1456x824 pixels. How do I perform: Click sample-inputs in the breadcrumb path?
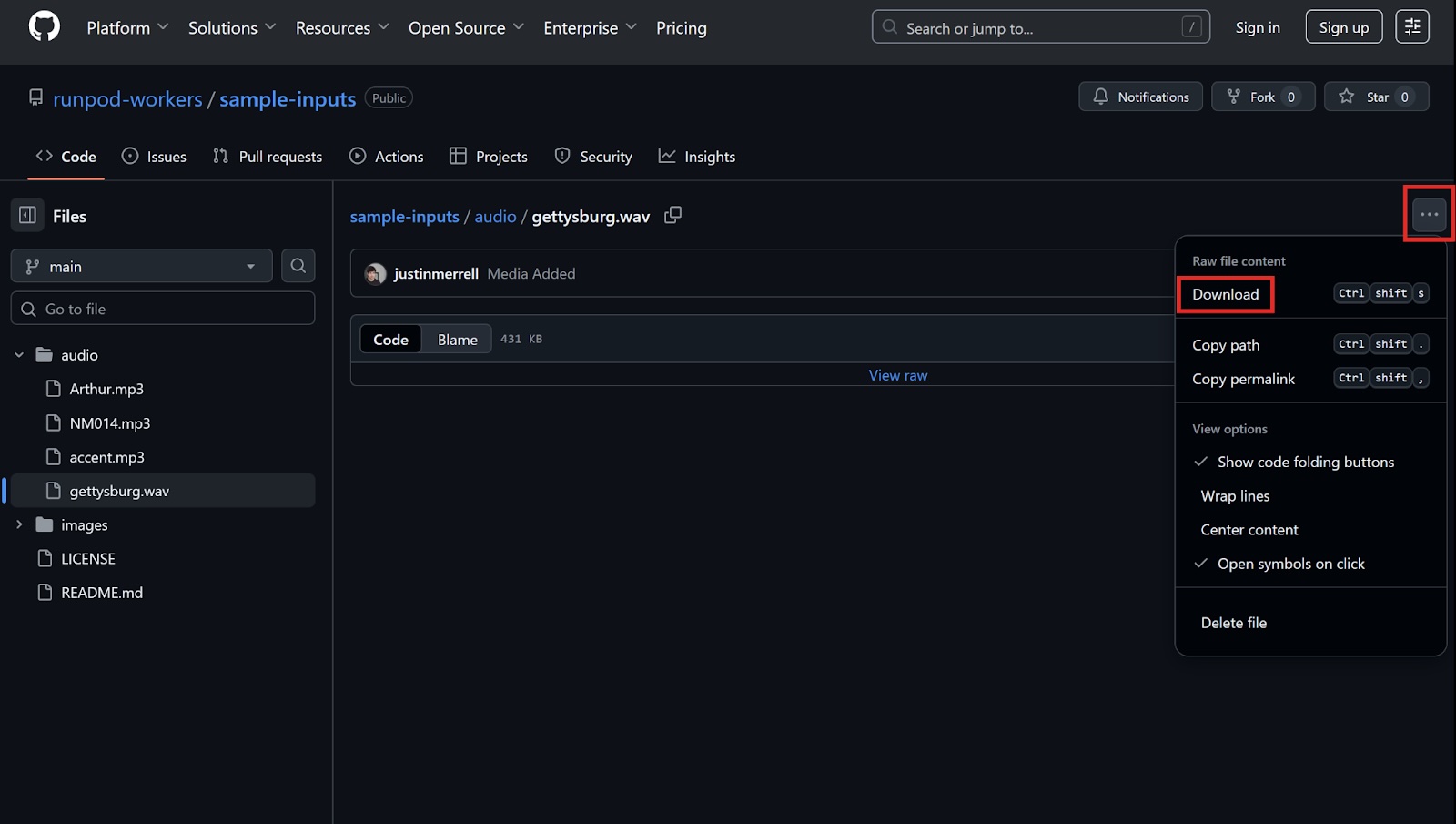[x=404, y=217]
